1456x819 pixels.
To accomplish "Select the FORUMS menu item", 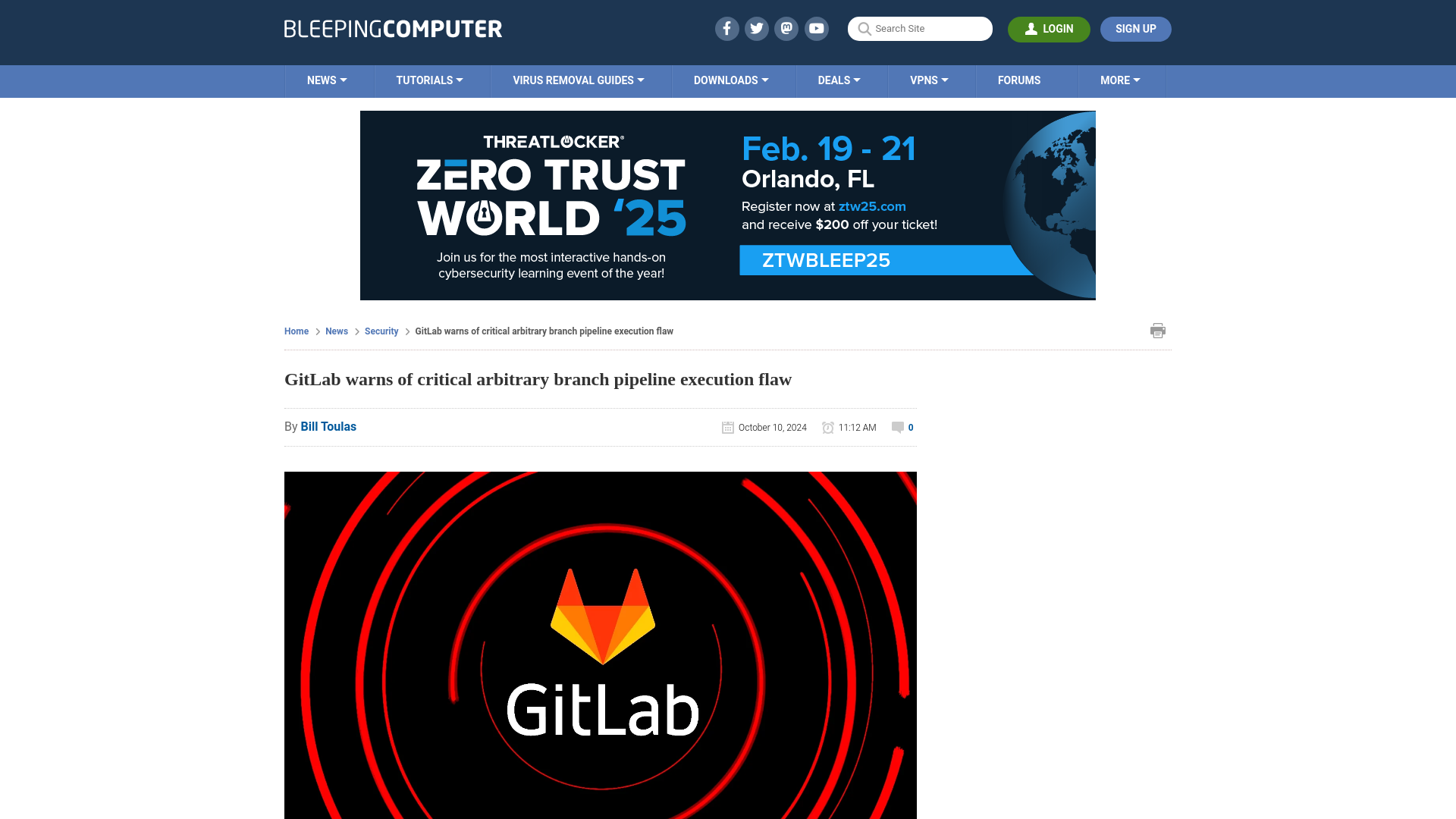I will (1019, 80).
